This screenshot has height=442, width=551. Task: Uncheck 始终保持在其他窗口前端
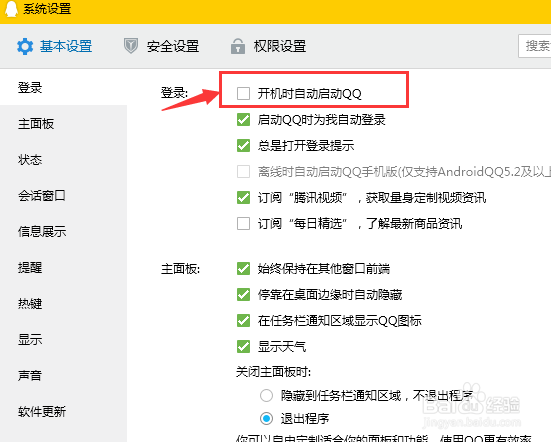coord(243,268)
